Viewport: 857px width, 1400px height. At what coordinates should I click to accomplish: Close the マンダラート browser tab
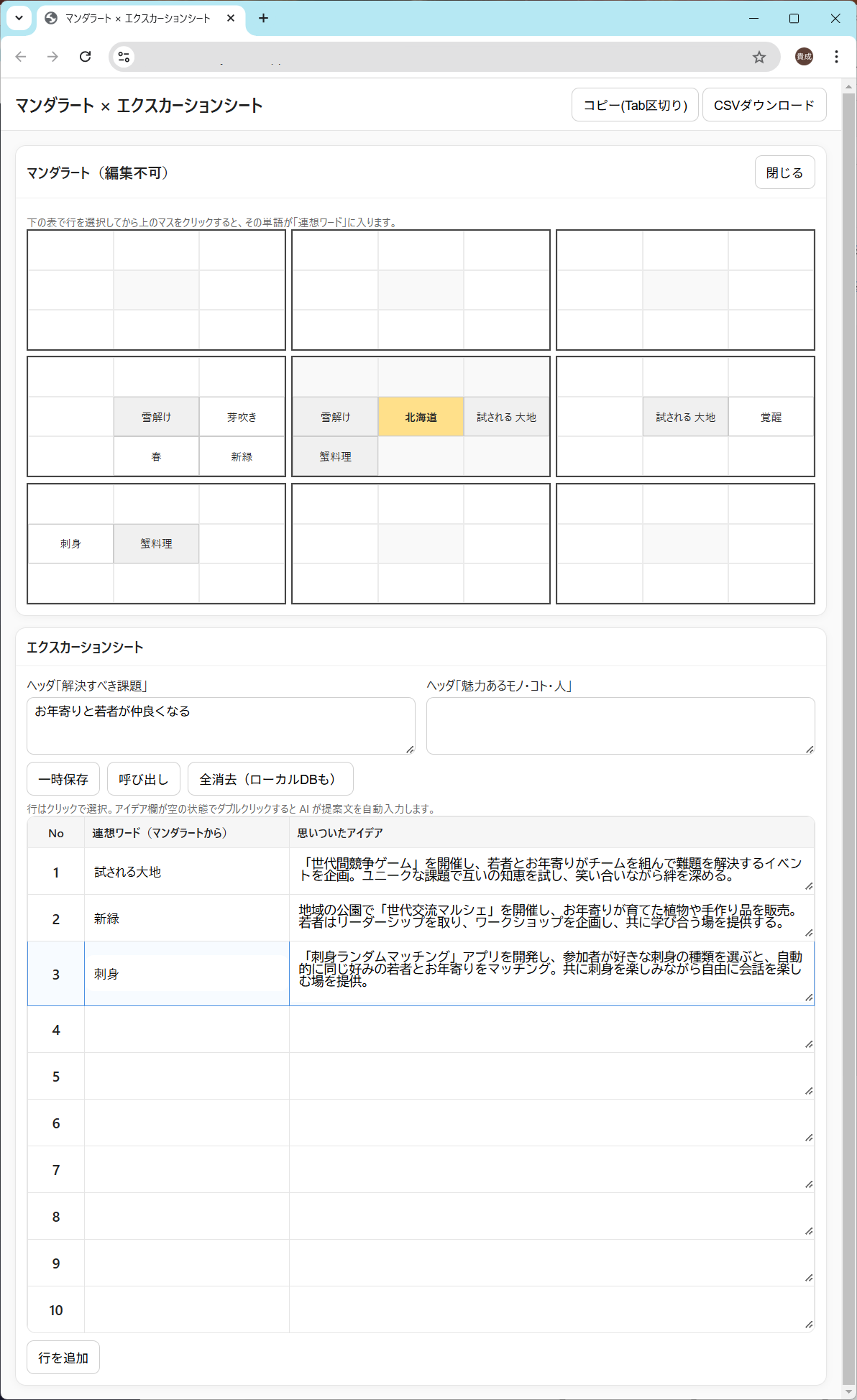click(231, 19)
